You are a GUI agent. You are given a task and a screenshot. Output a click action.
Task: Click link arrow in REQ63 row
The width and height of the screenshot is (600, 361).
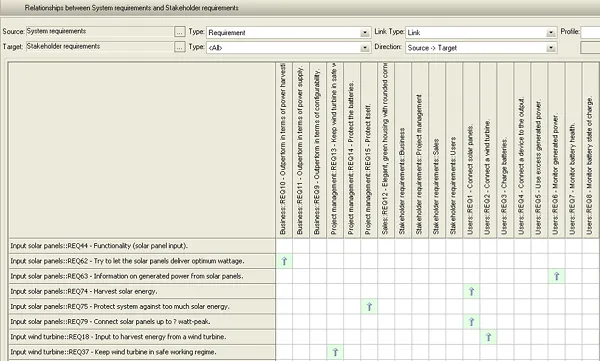557,276
